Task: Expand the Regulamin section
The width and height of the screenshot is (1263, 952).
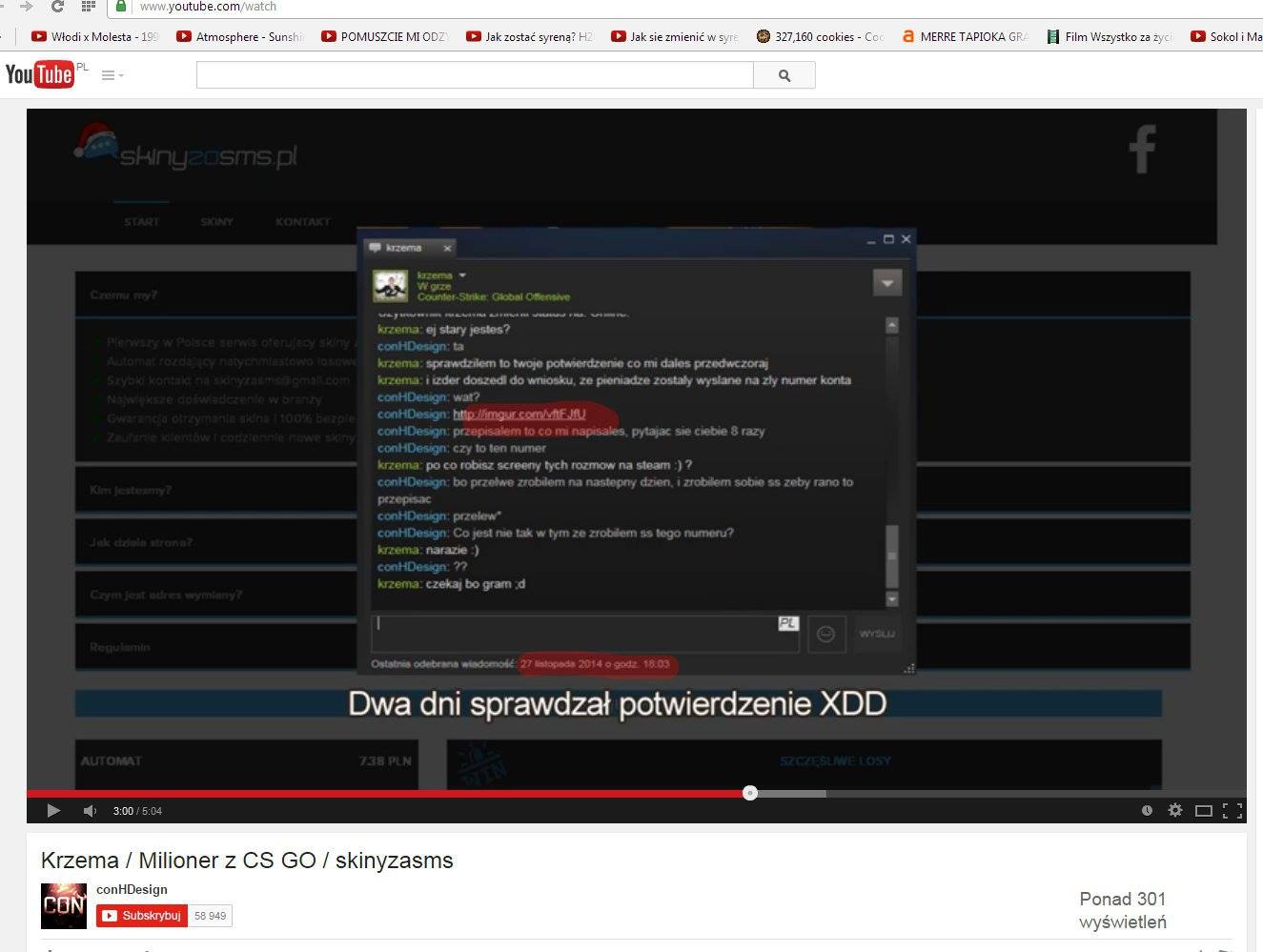Action: pos(120,647)
